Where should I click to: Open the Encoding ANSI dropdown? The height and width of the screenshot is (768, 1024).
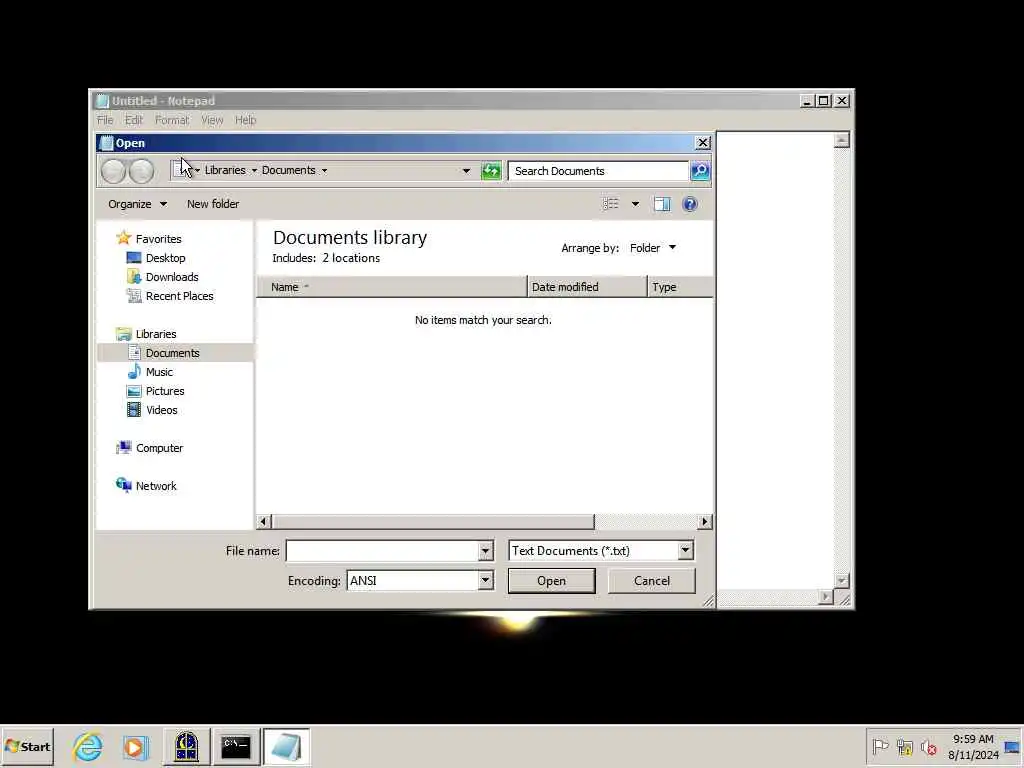[485, 581]
